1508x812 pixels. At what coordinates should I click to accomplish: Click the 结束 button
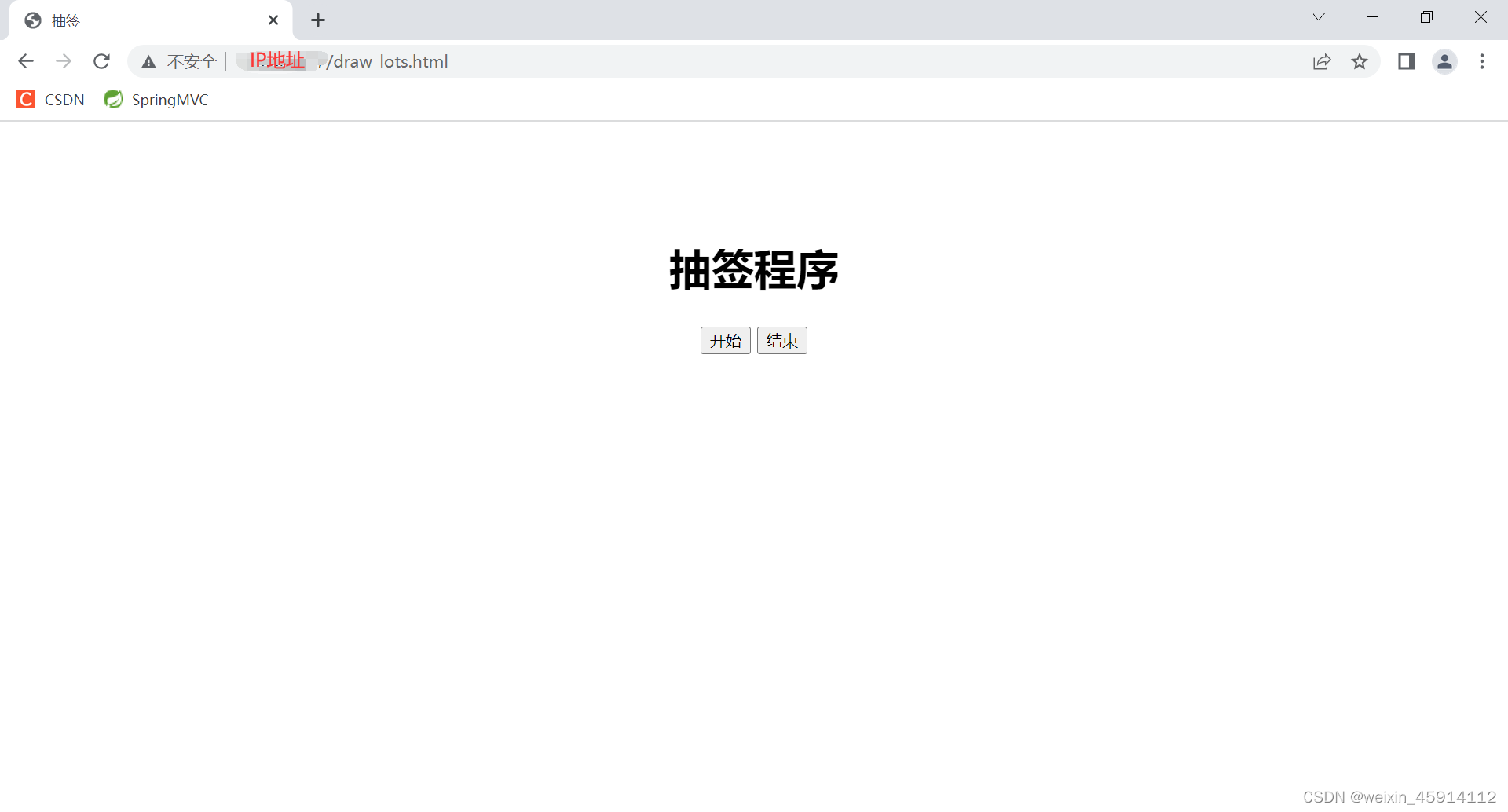(x=782, y=341)
